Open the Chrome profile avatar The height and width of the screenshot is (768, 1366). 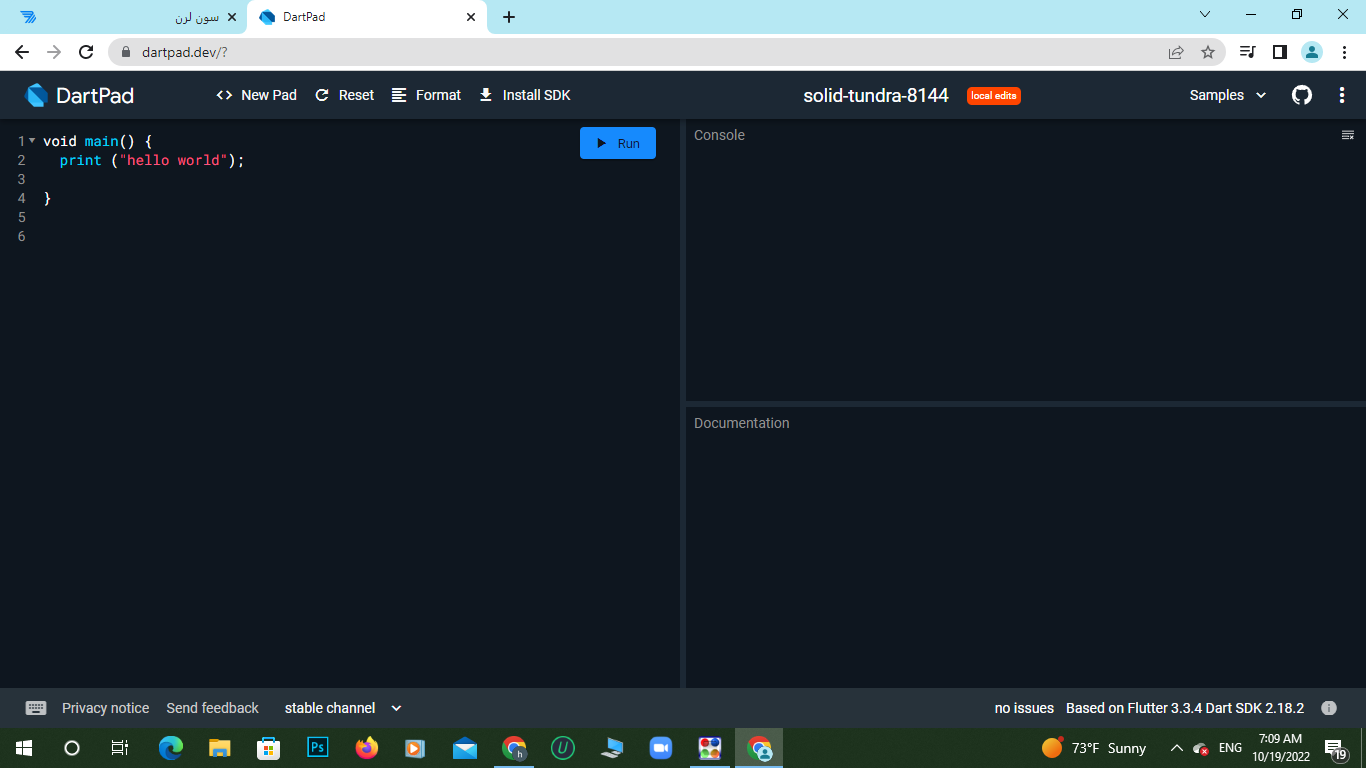click(1312, 52)
